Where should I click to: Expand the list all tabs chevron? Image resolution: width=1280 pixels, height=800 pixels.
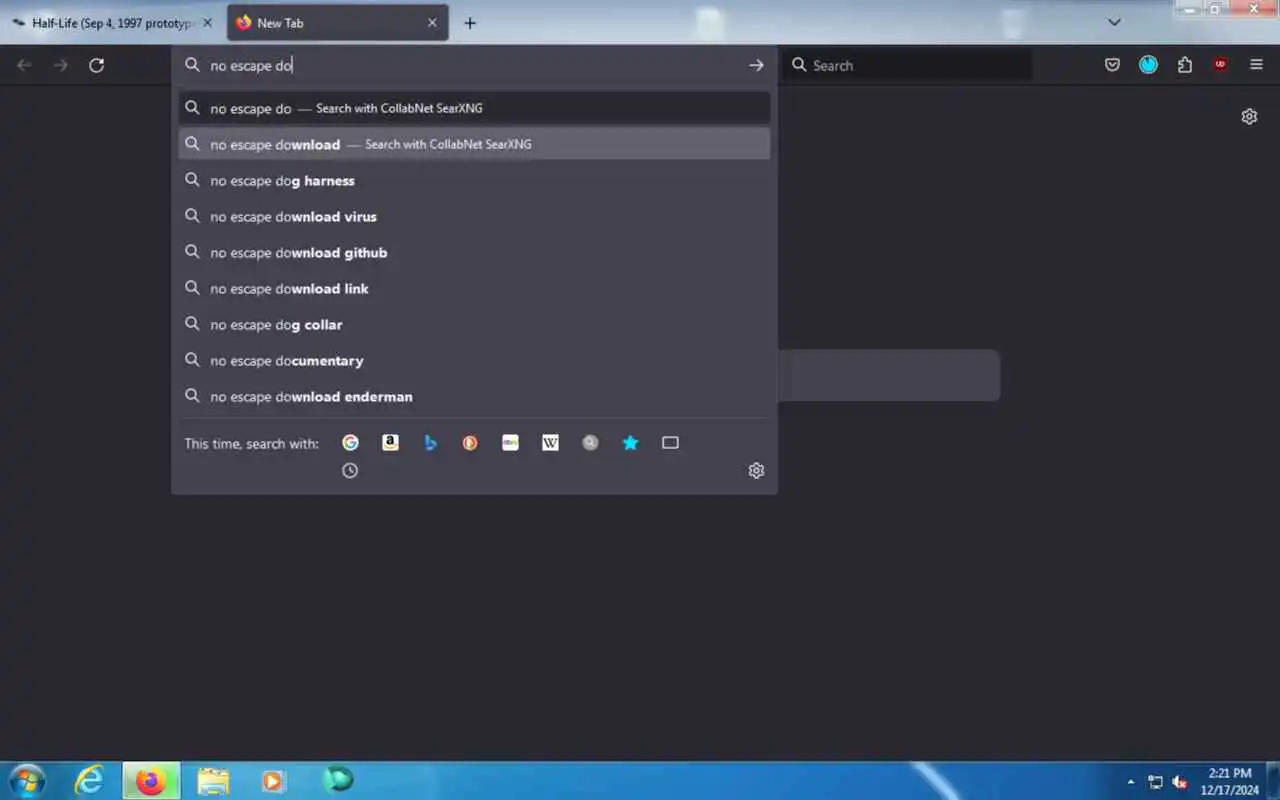[1114, 22]
